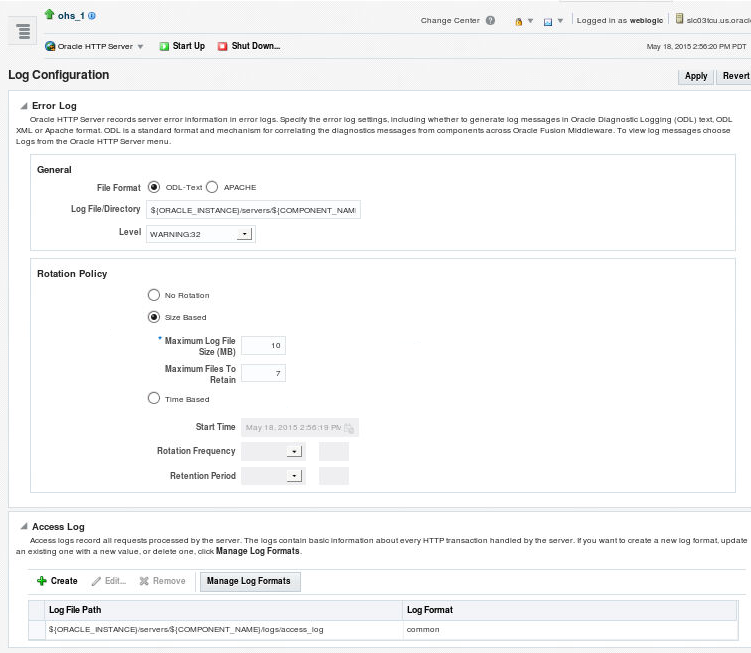Click the Revert button
Image resolution: width=751 pixels, height=653 pixels.
pos(735,76)
